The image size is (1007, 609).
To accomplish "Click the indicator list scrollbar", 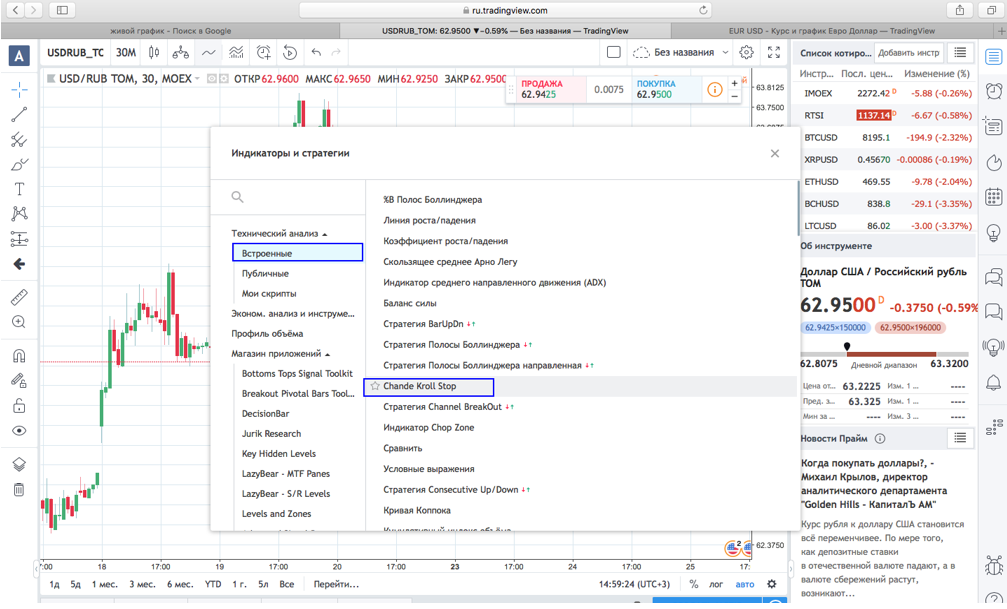I will click(x=798, y=208).
